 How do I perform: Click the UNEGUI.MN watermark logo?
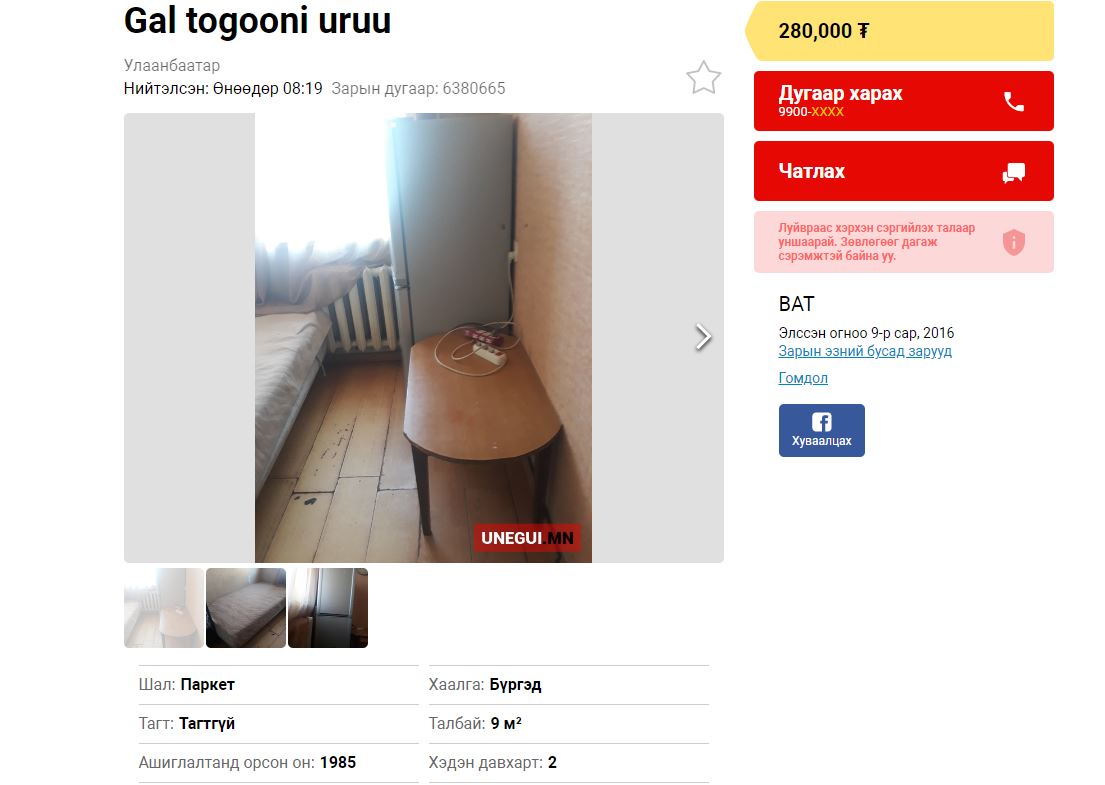(x=527, y=538)
